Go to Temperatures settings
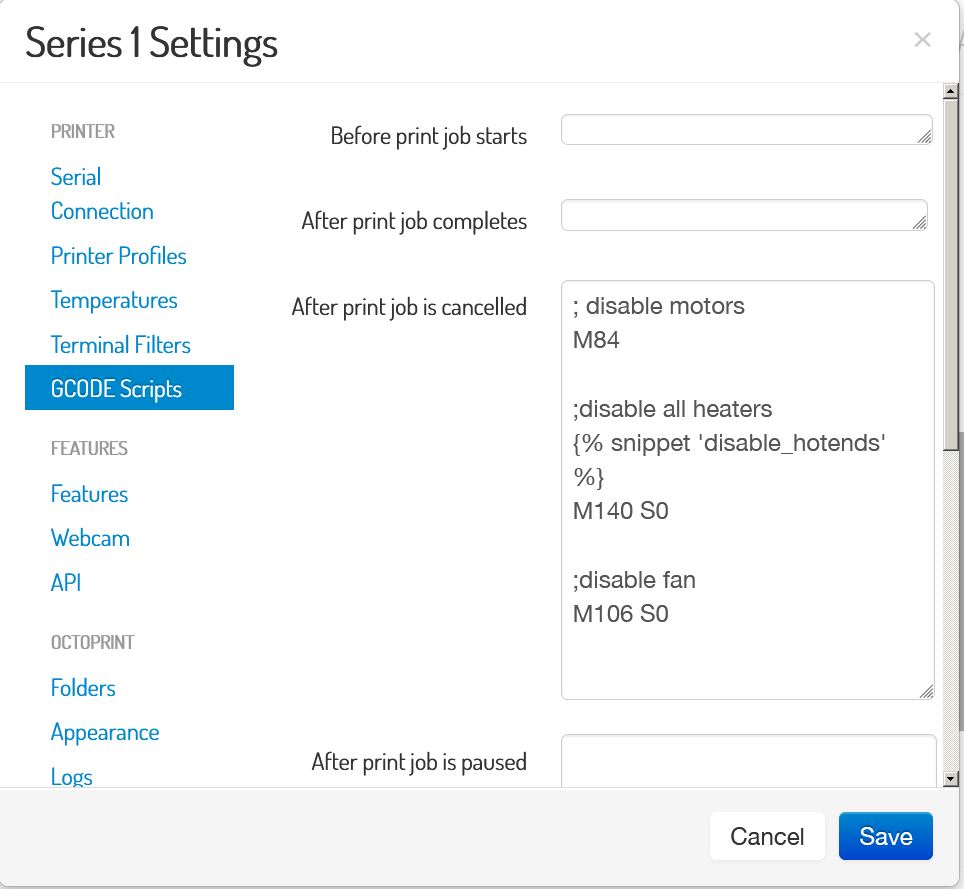964x889 pixels. coord(114,300)
